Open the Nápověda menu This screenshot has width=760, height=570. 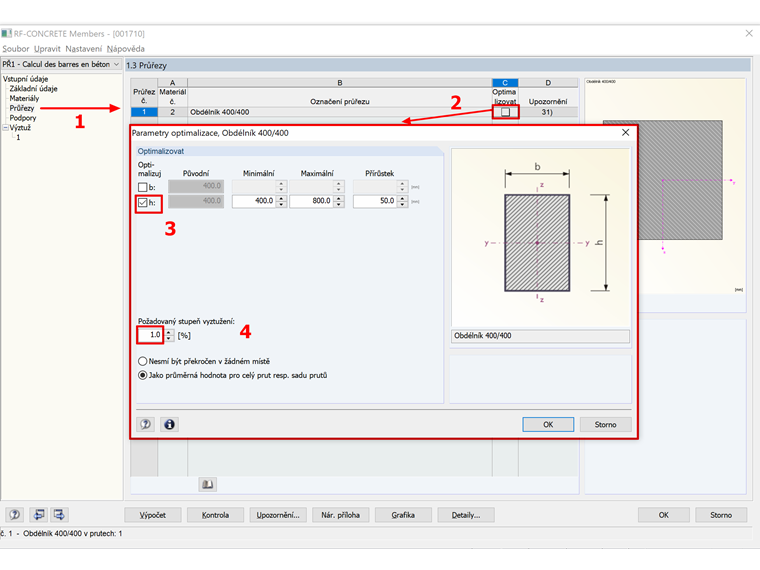pyautogui.click(x=126, y=48)
